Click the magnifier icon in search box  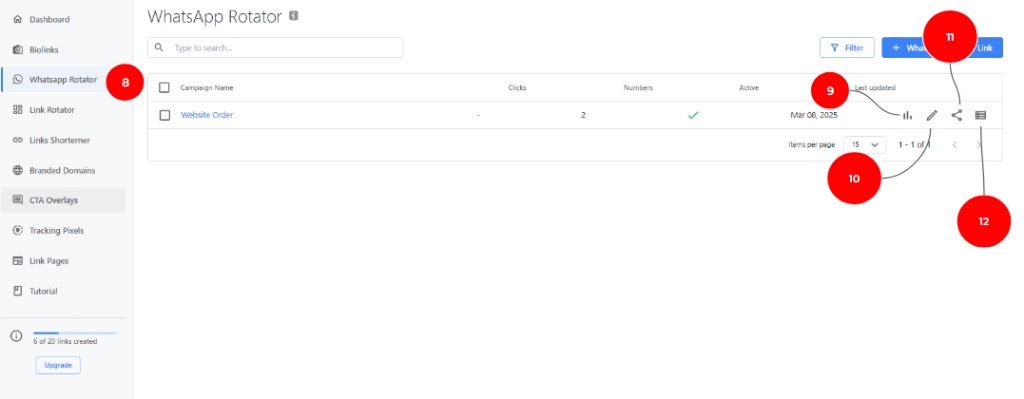pyautogui.click(x=159, y=48)
